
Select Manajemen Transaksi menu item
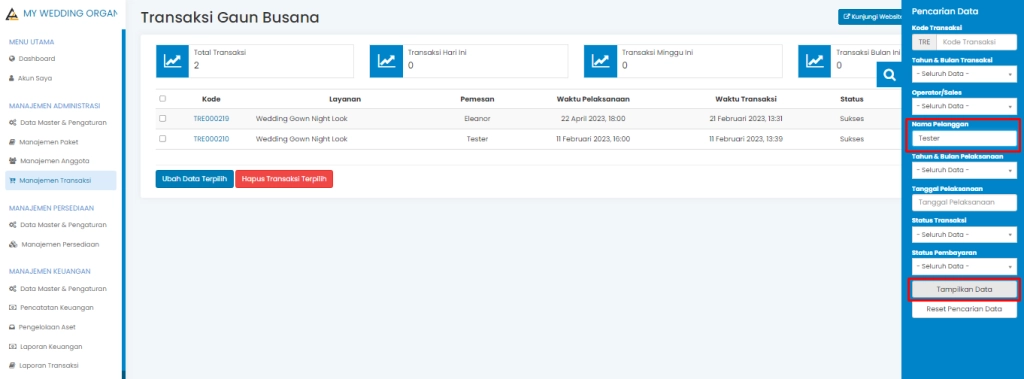[x=61, y=180]
